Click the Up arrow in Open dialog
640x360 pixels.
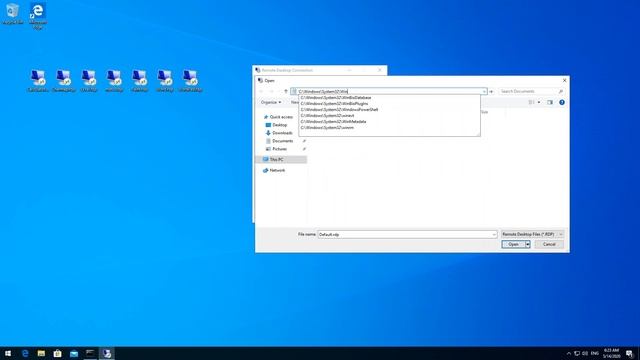(x=286, y=91)
